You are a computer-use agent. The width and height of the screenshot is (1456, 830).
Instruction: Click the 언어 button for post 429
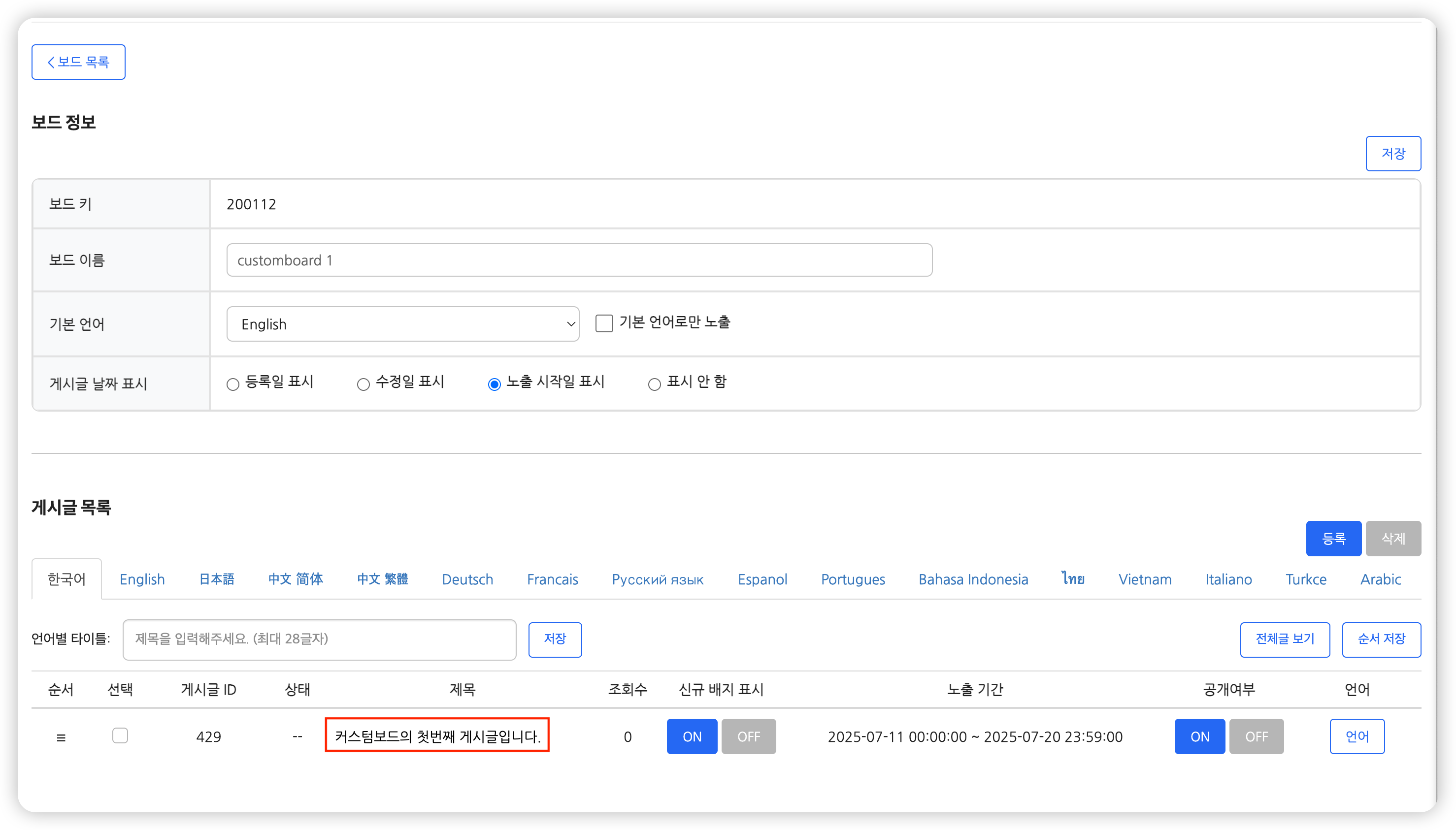pyautogui.click(x=1357, y=736)
